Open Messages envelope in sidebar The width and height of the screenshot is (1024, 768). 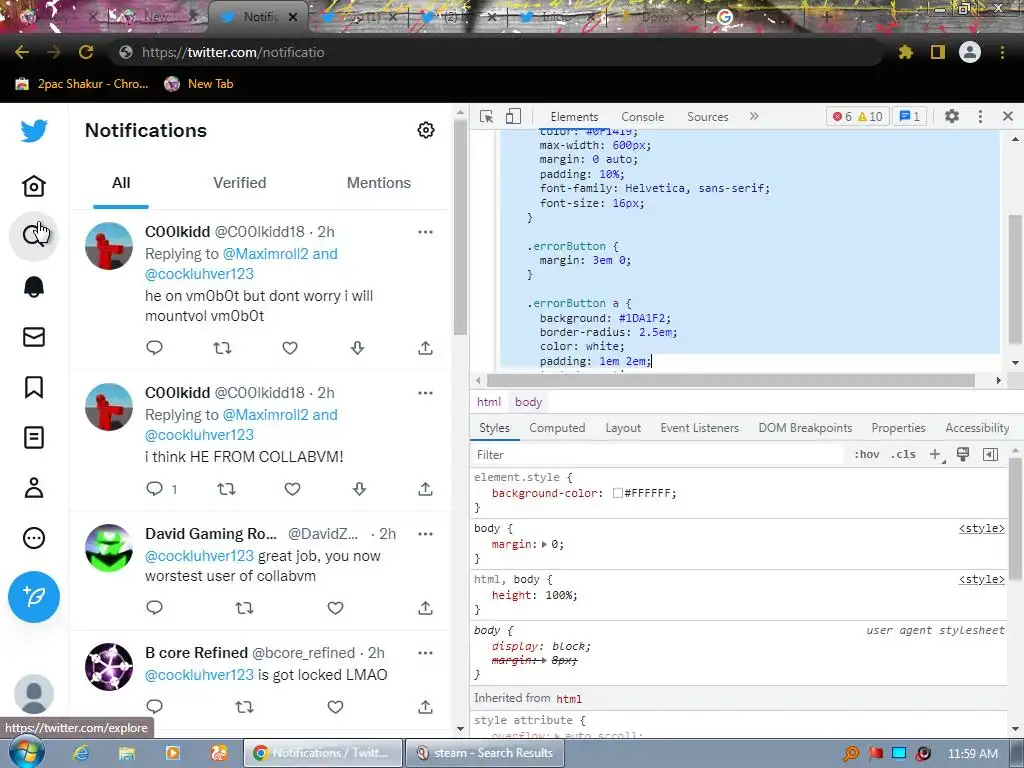(34, 337)
